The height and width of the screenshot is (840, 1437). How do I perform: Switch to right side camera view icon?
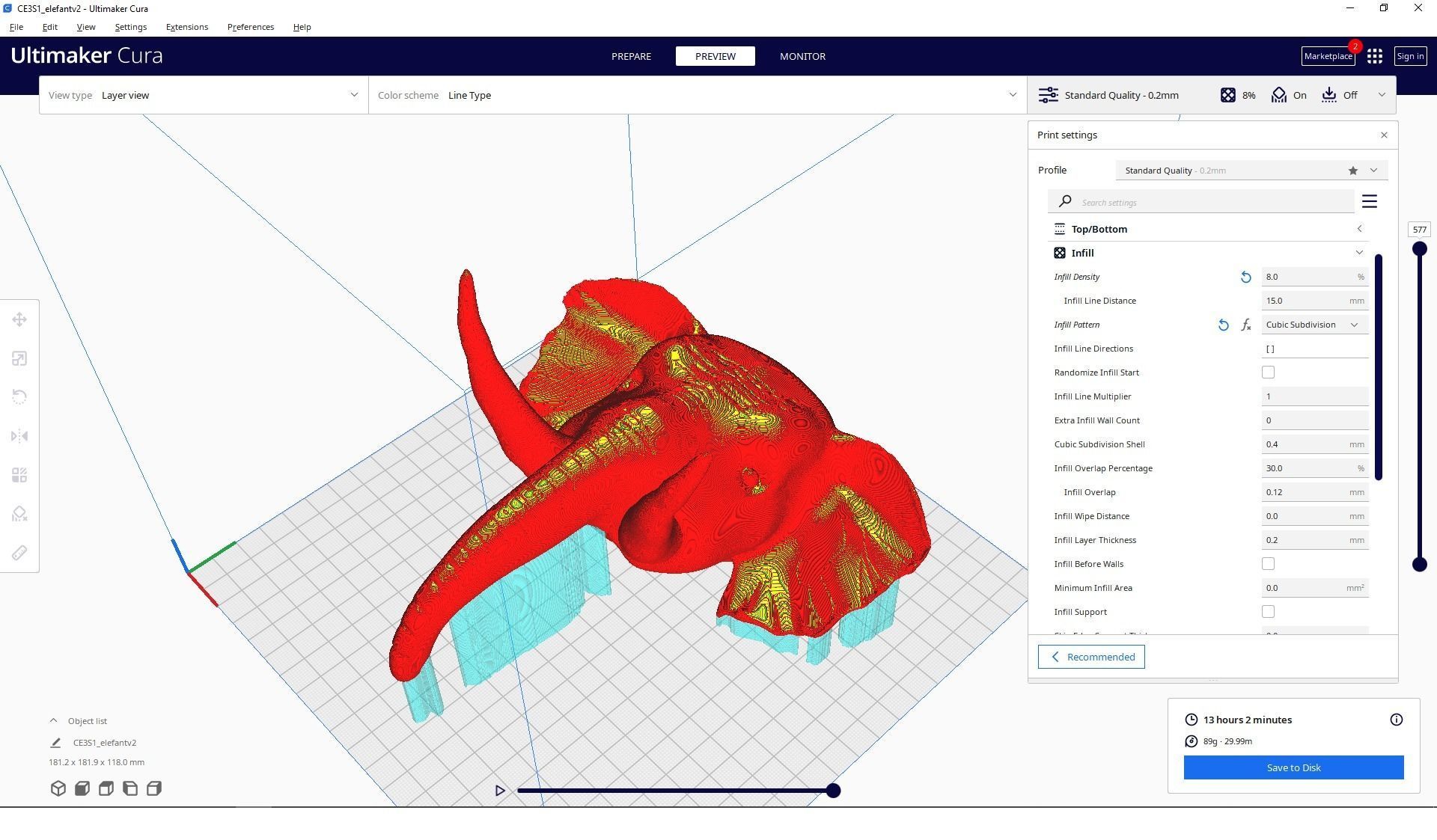154,788
